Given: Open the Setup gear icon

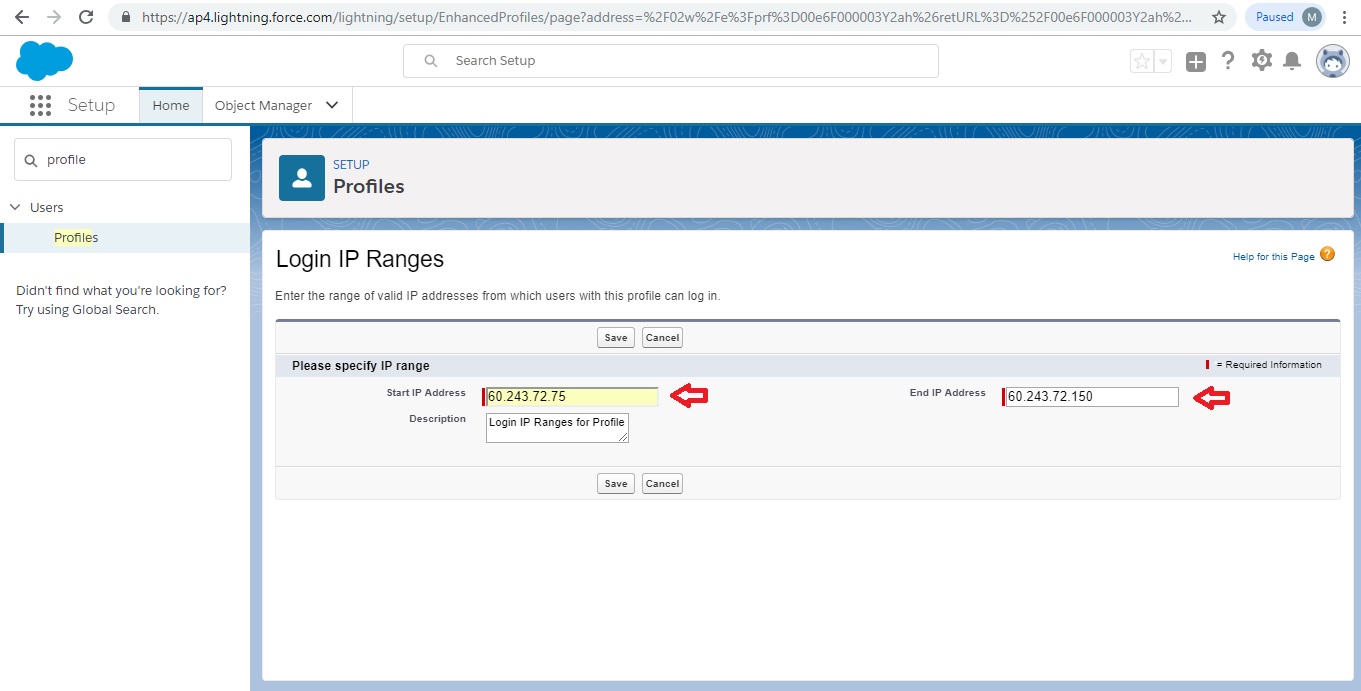Looking at the screenshot, I should (1261, 61).
